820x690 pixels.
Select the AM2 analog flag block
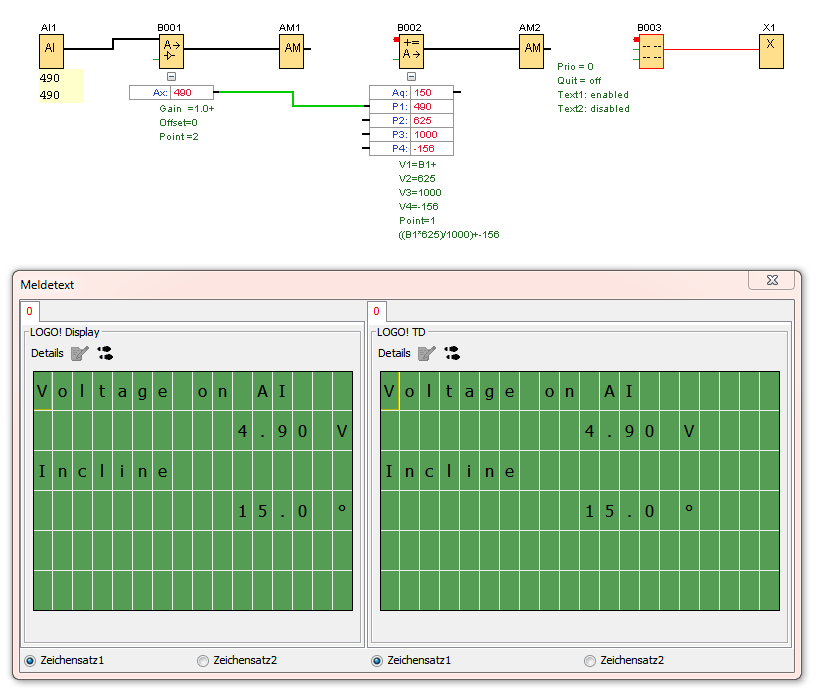(x=531, y=48)
